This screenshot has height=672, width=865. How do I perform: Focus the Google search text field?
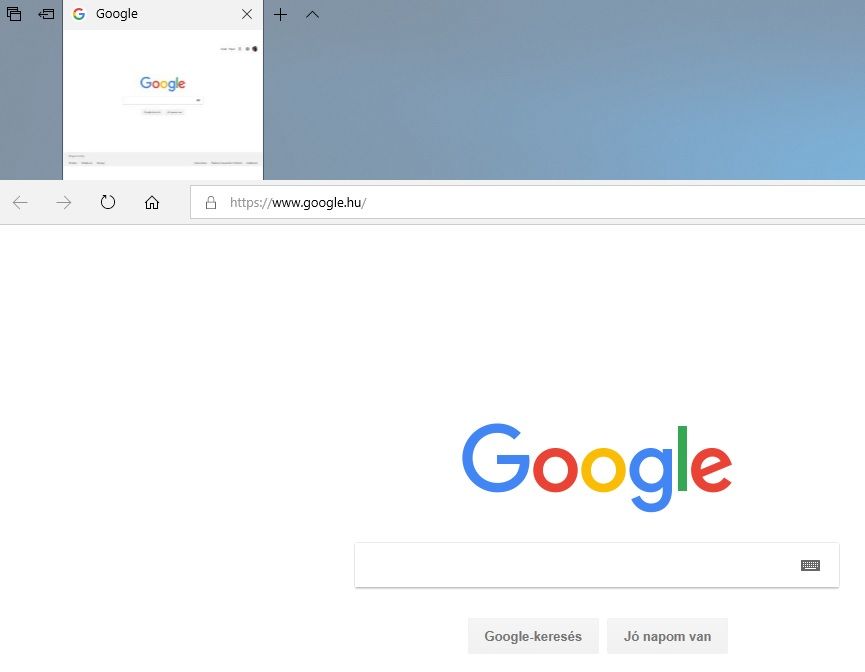[x=574, y=565]
